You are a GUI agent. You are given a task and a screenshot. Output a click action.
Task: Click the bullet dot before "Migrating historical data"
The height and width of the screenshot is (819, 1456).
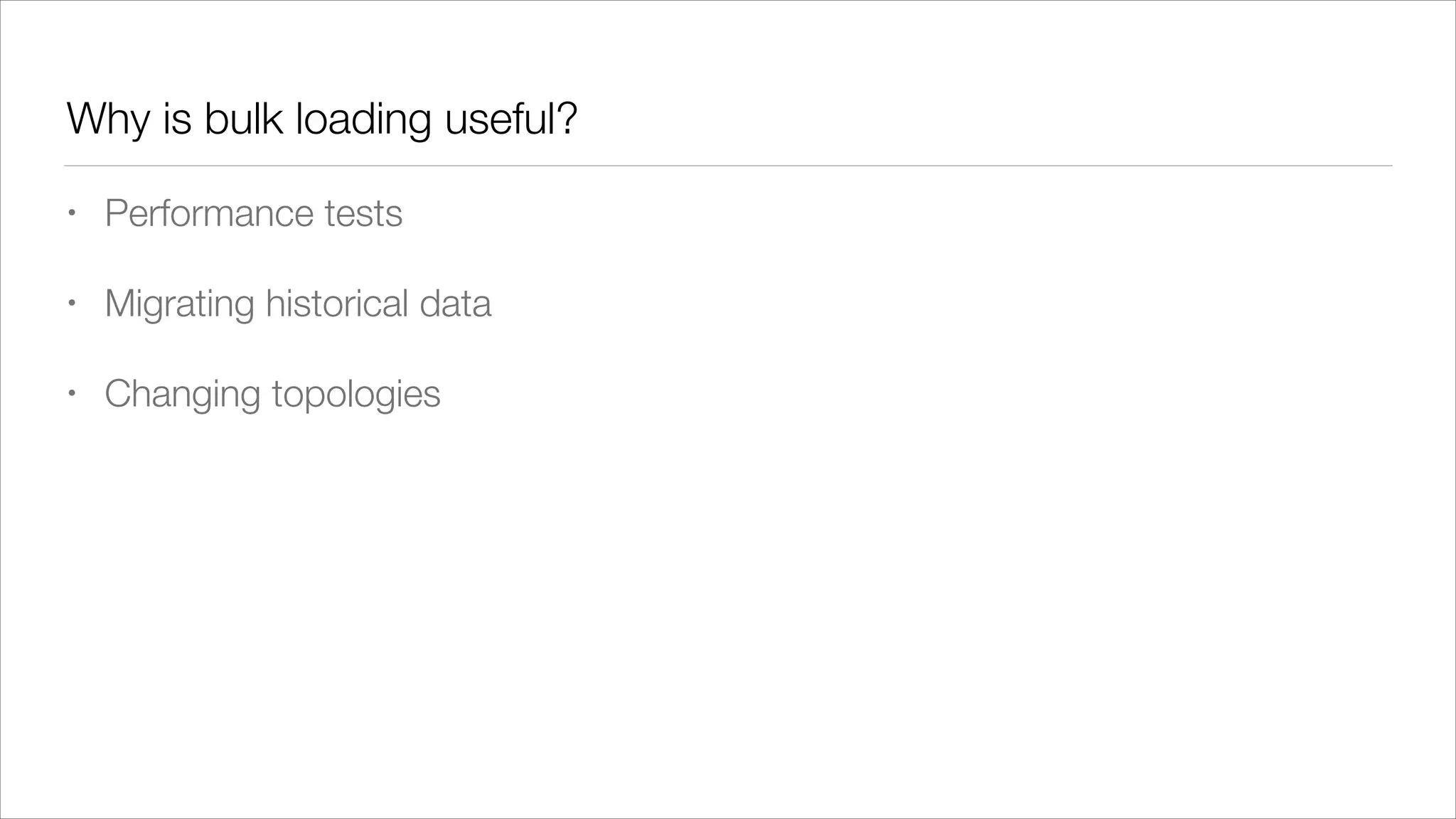pyautogui.click(x=70, y=304)
